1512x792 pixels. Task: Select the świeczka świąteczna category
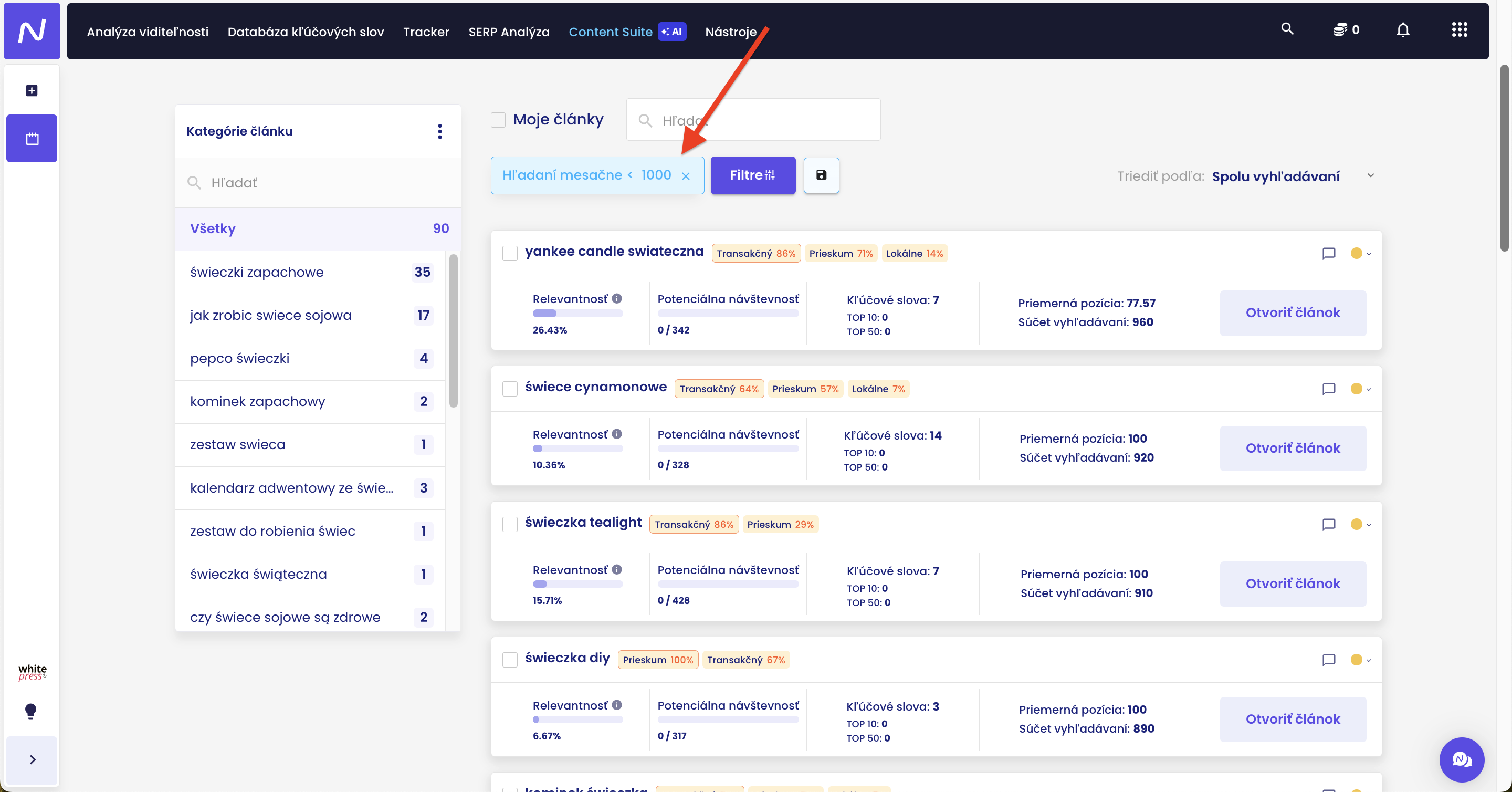tap(310, 574)
